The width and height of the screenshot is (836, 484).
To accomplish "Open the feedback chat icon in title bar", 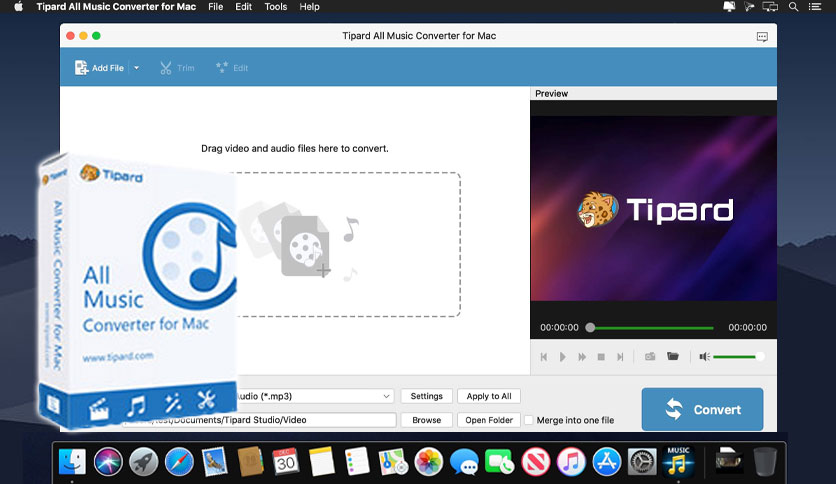I will [x=762, y=36].
